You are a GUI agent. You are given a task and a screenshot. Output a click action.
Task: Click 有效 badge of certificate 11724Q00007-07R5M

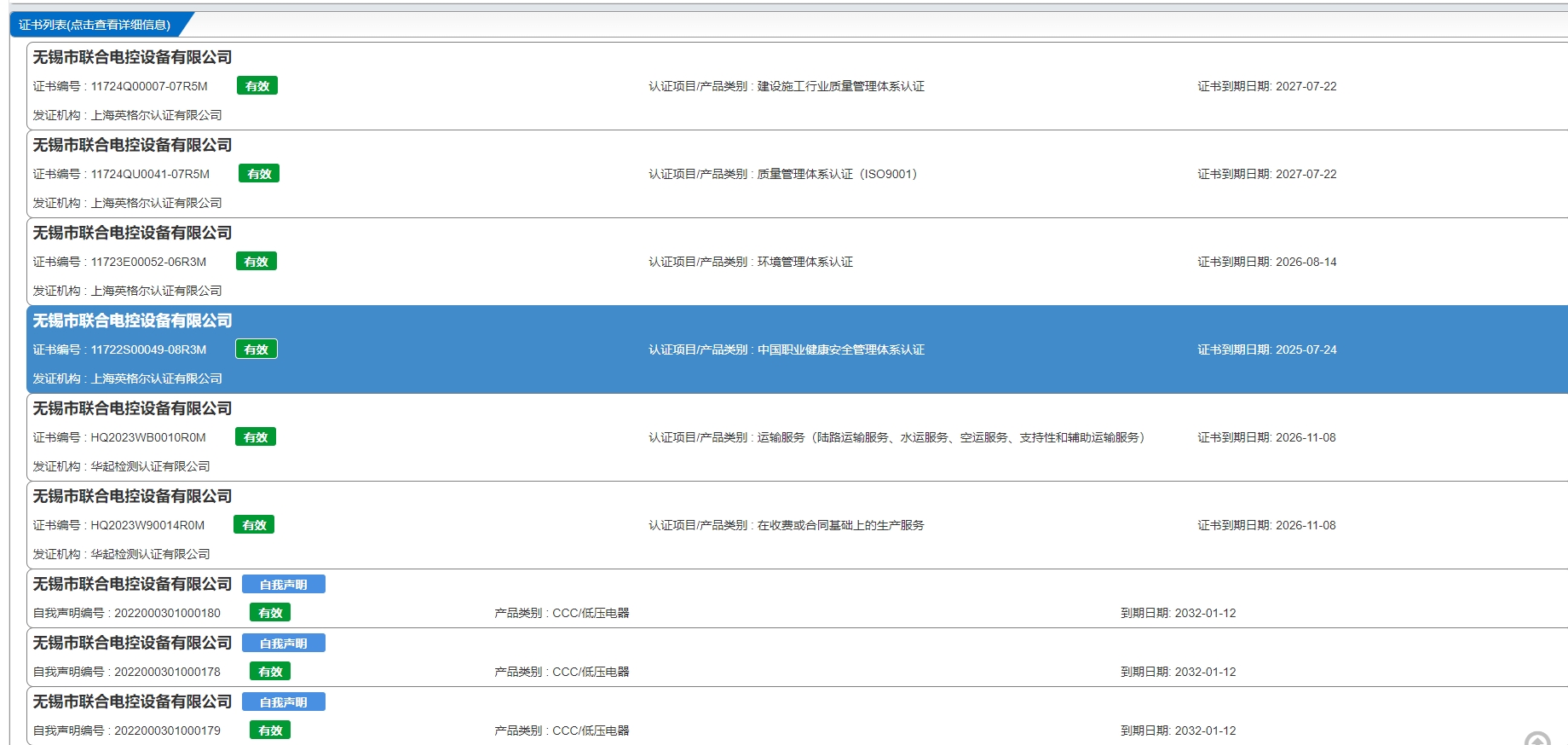[257, 86]
